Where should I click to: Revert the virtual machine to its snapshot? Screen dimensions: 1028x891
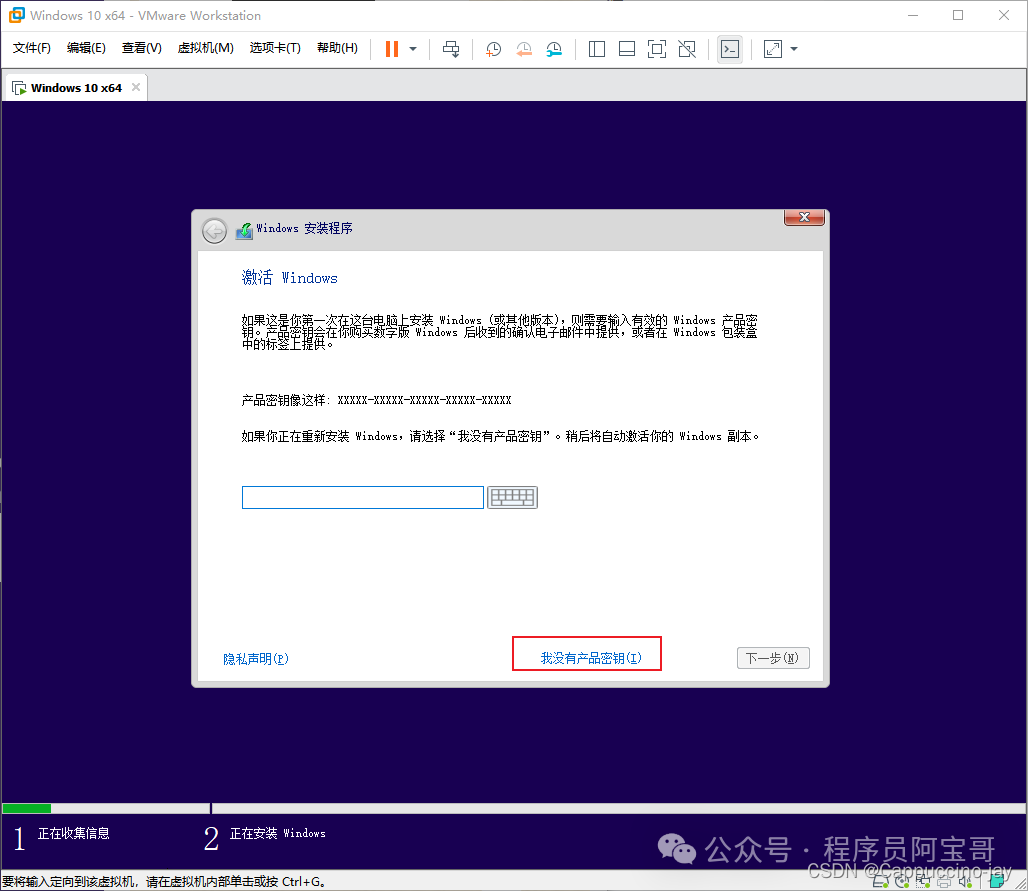(x=524, y=49)
